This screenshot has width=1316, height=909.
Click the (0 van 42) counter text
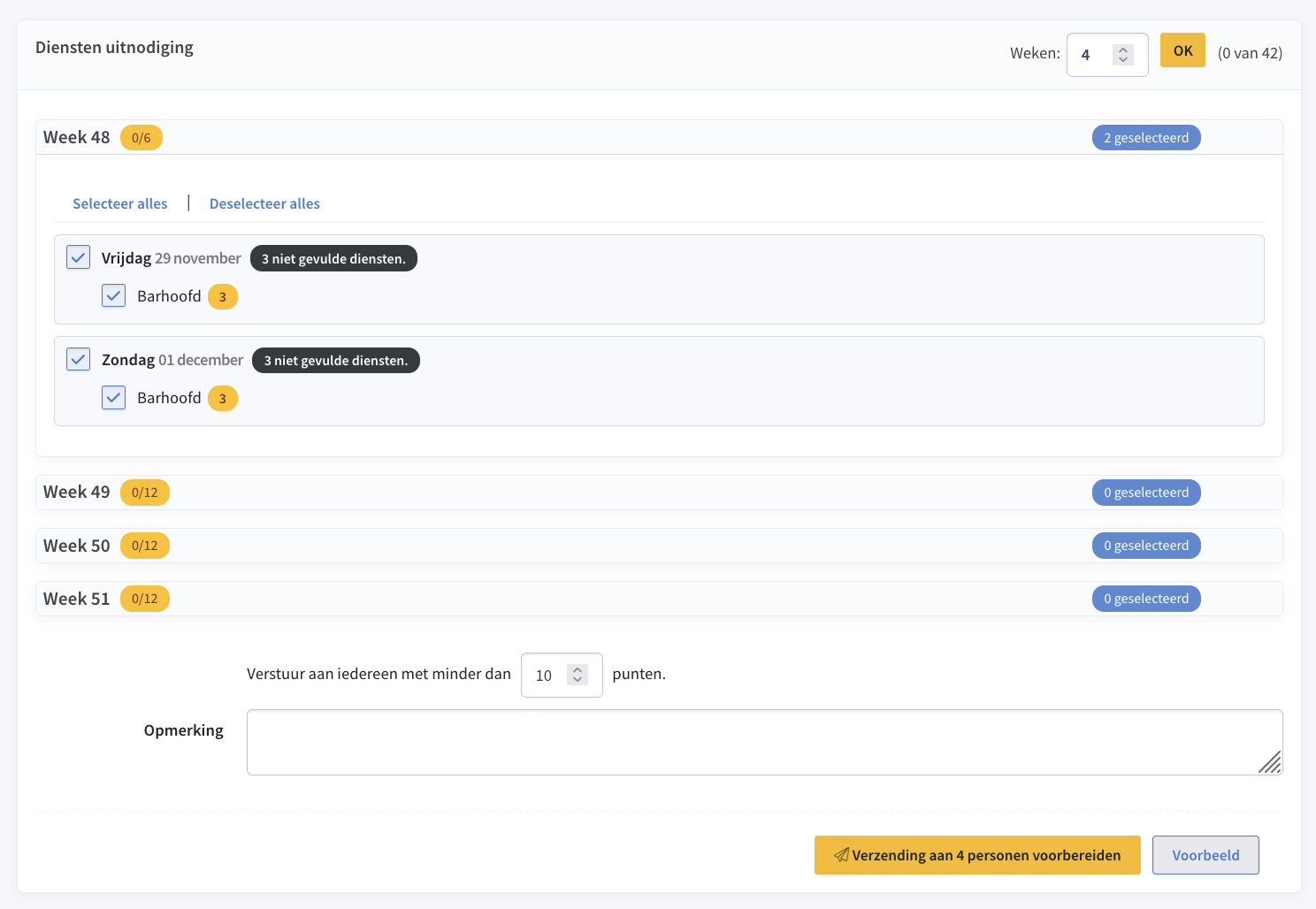click(1250, 53)
